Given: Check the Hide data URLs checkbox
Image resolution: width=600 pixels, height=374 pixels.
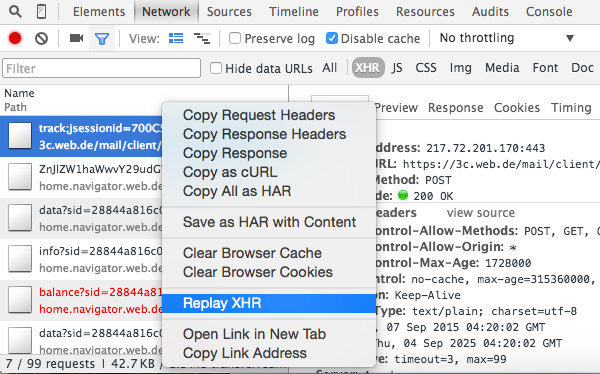Looking at the screenshot, I should point(216,68).
